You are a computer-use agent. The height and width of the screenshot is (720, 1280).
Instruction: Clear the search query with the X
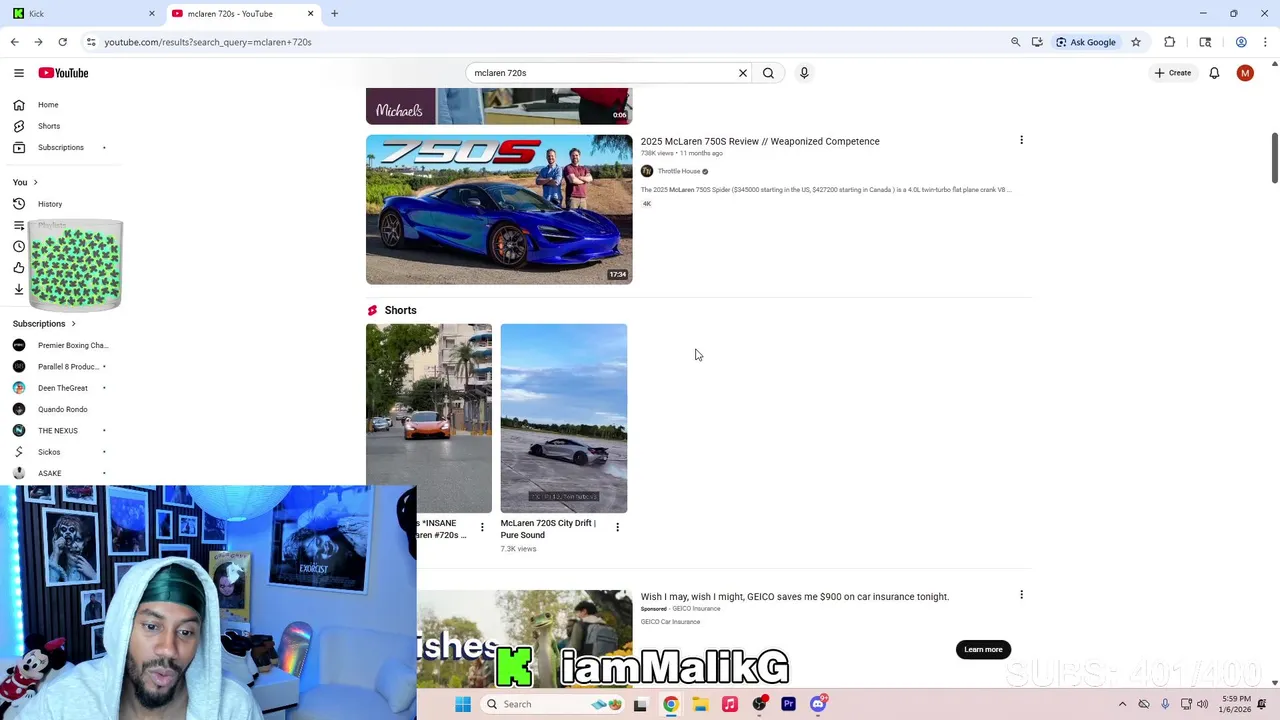tap(743, 73)
